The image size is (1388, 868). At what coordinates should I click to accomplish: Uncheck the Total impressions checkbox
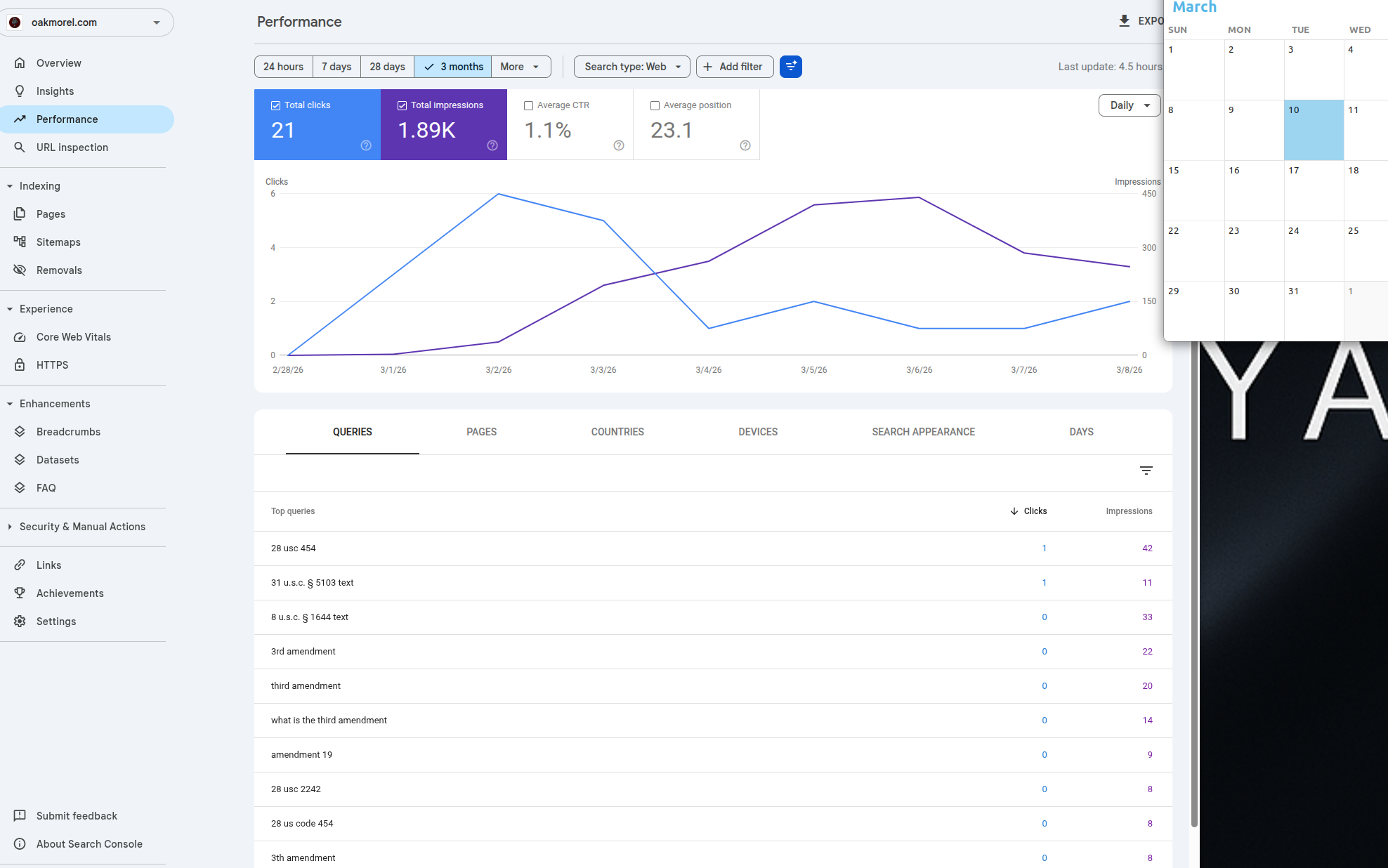pos(402,105)
